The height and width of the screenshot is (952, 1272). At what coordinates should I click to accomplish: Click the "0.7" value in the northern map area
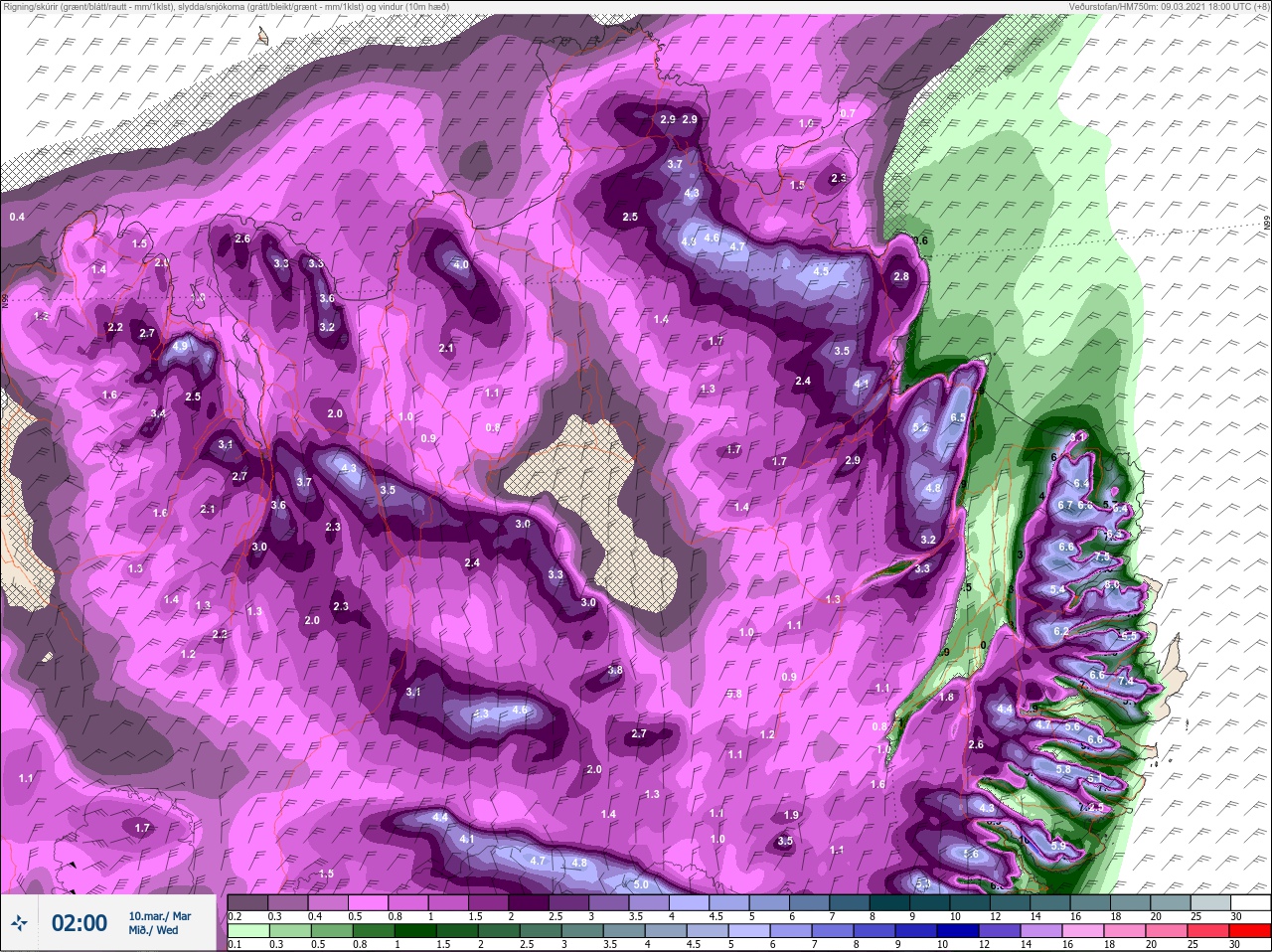coord(848,113)
